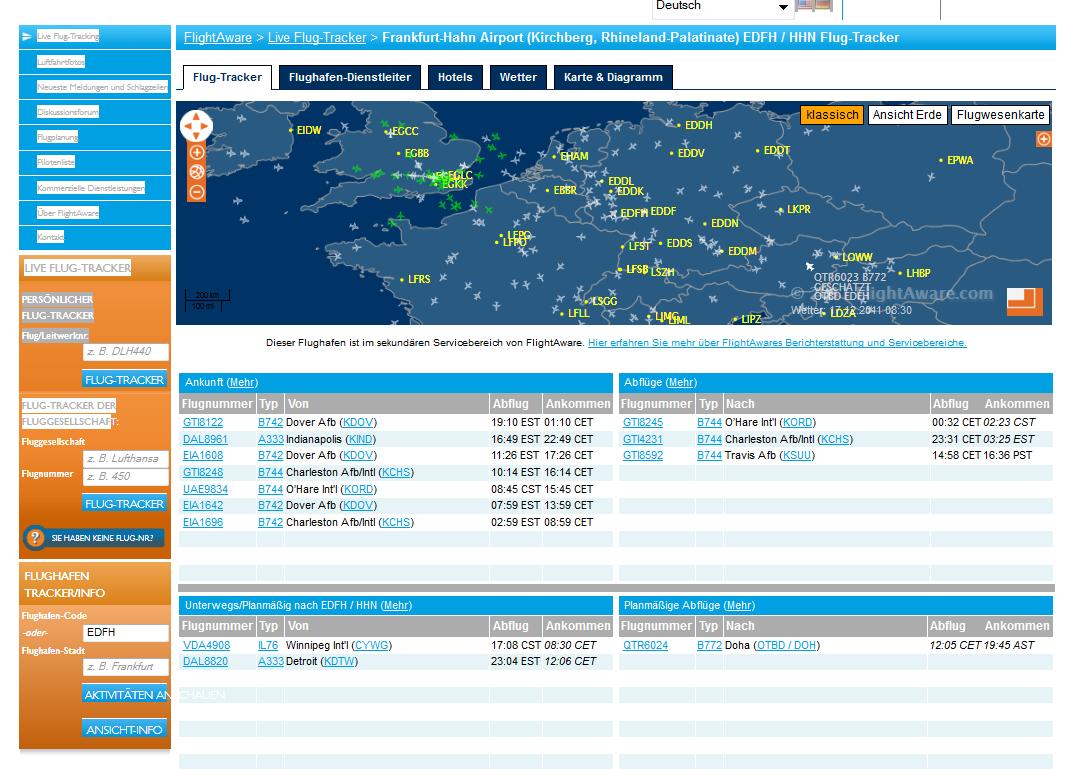Image resolution: width=1069 pixels, height=769 pixels.
Task: Click the globe world-view map icon
Action: pos(197,172)
